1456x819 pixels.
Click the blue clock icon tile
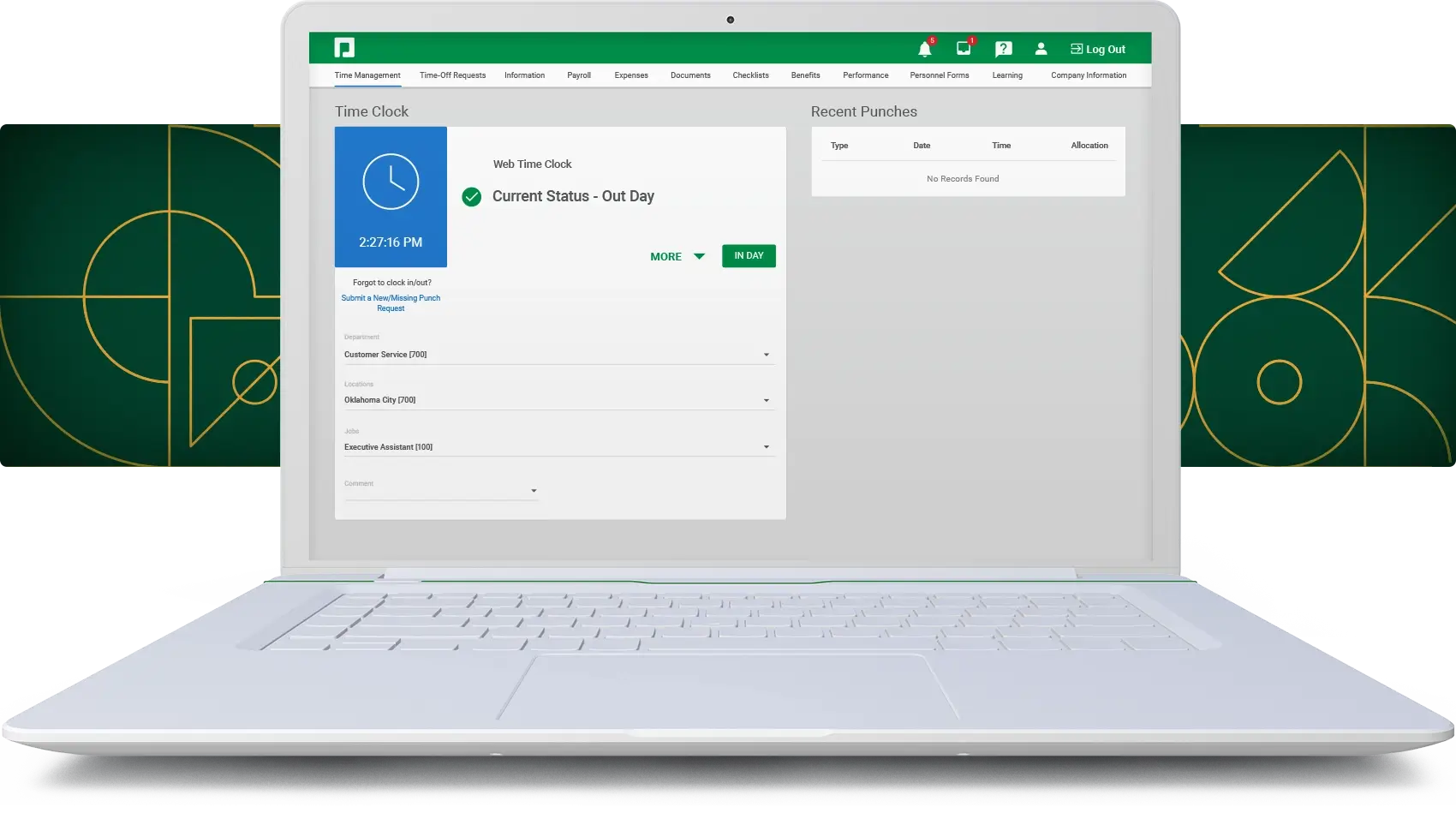(x=391, y=196)
